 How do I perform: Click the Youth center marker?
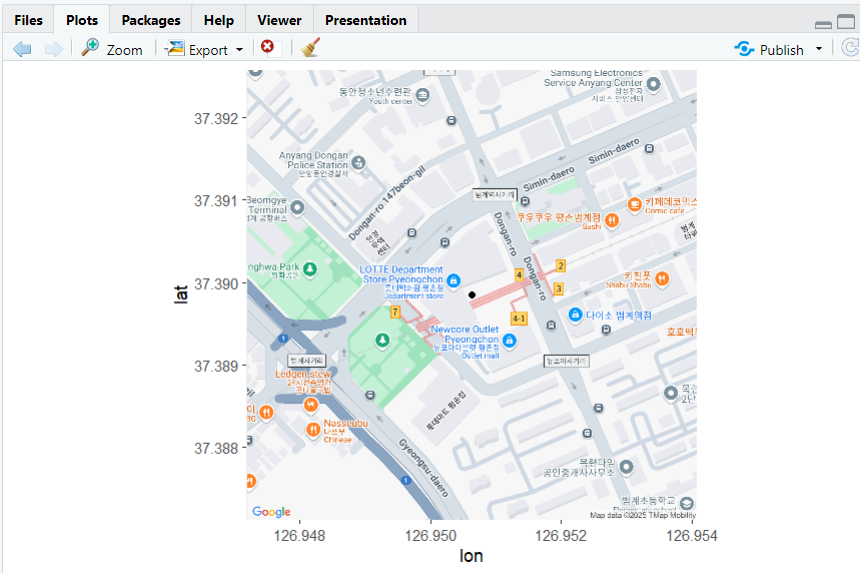[x=422, y=95]
